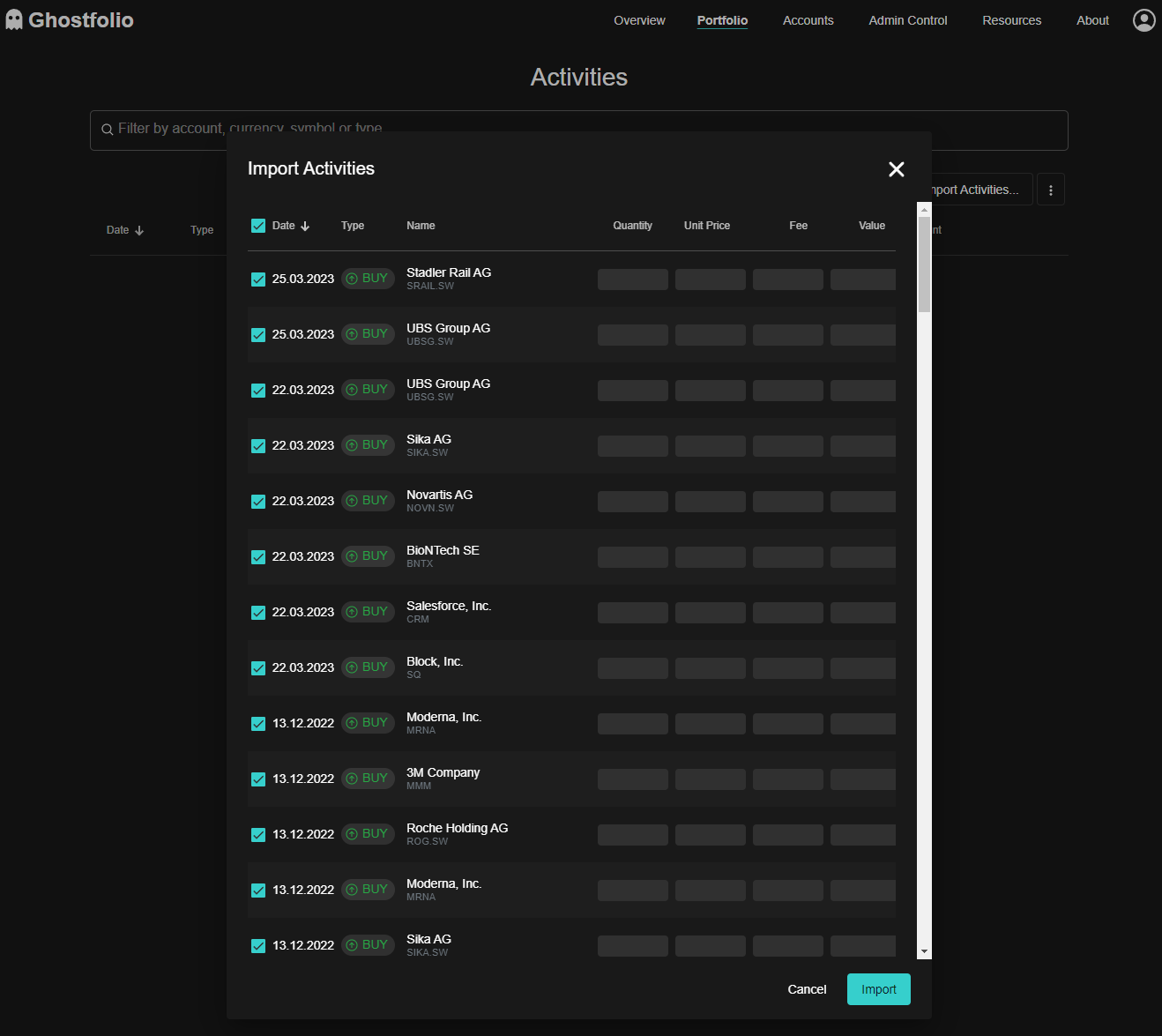This screenshot has width=1162, height=1036.
Task: Uncheck the select-all checkbox in header
Action: pos(258,225)
